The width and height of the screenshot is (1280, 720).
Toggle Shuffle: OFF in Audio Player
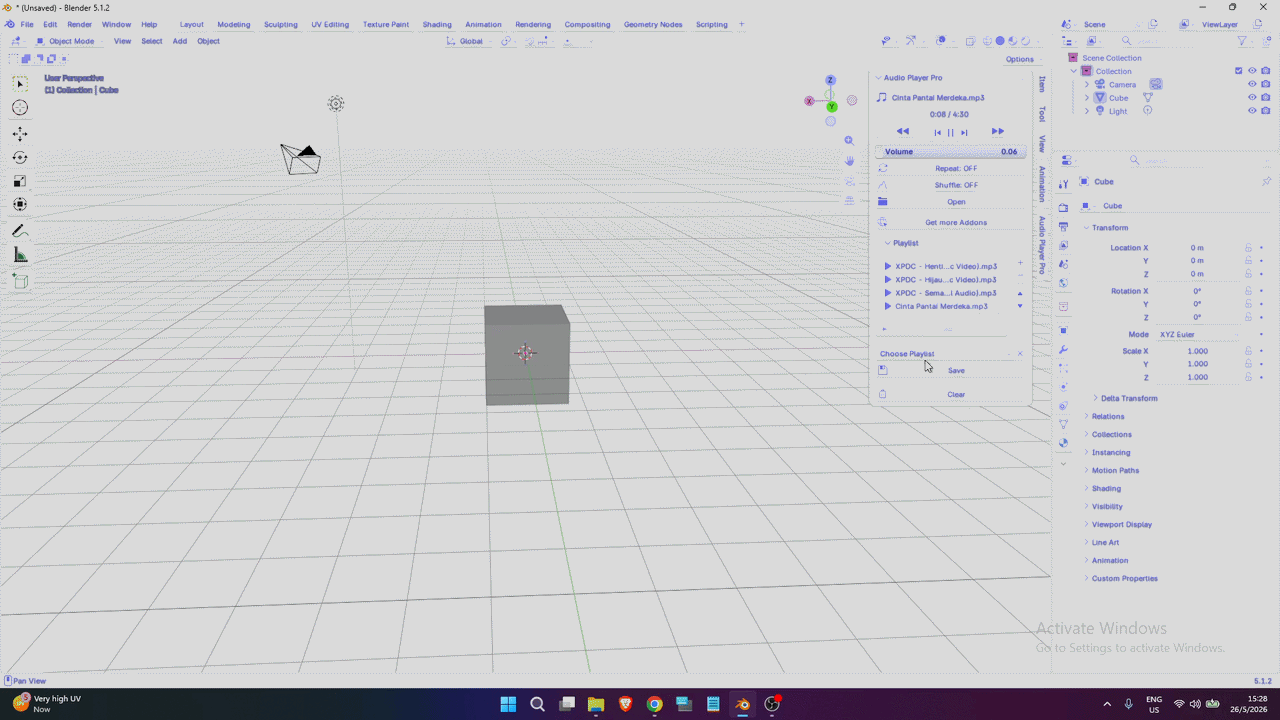[956, 185]
